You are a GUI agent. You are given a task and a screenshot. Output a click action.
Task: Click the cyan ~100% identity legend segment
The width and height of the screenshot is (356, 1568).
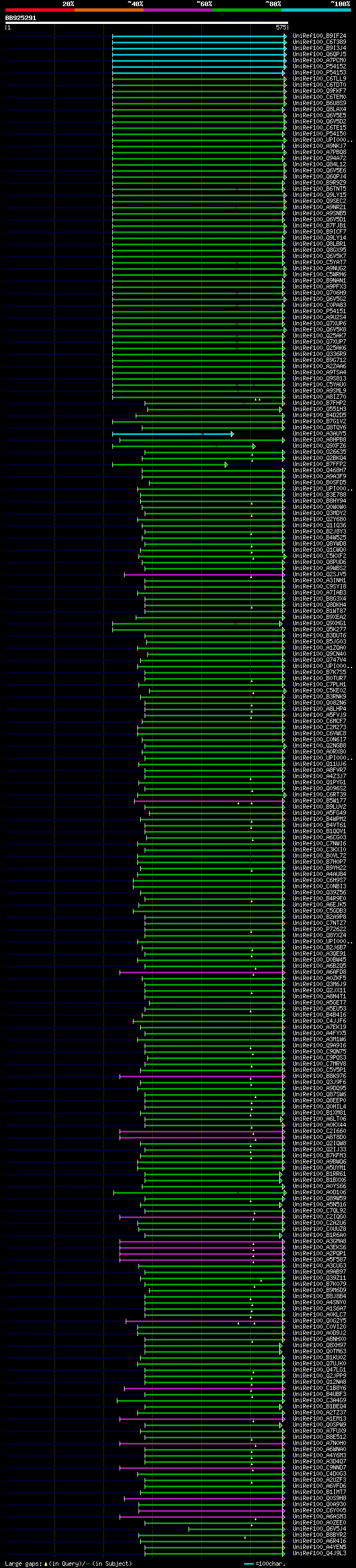(317, 10)
